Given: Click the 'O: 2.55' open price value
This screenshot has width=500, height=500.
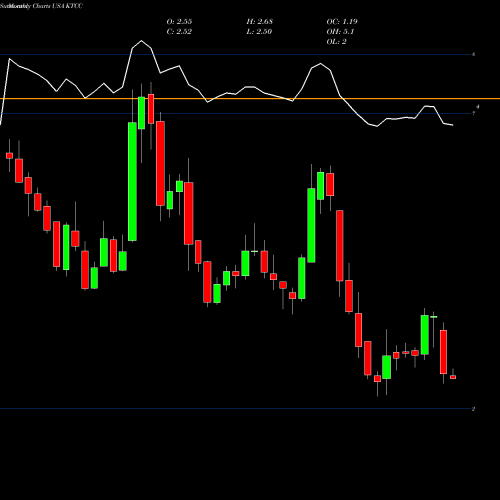Looking at the screenshot, I should tap(179, 22).
